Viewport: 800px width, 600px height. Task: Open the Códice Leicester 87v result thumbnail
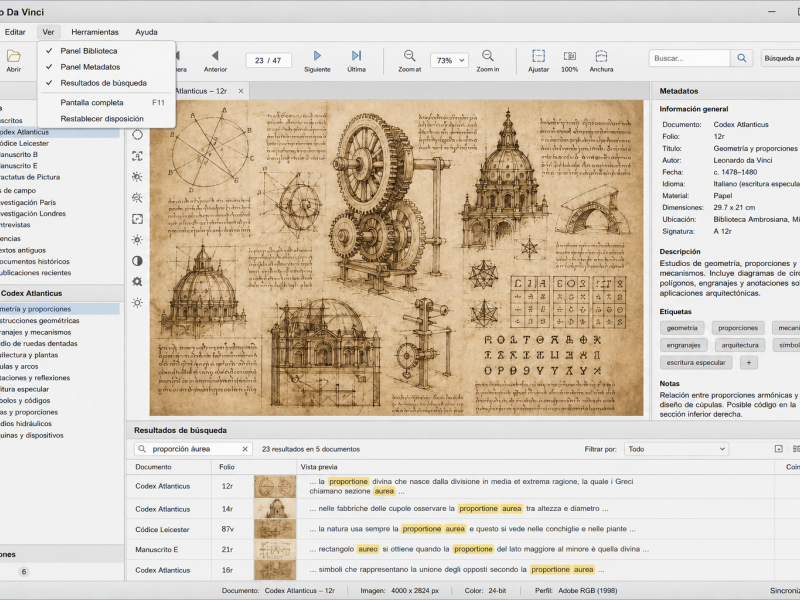coord(275,529)
